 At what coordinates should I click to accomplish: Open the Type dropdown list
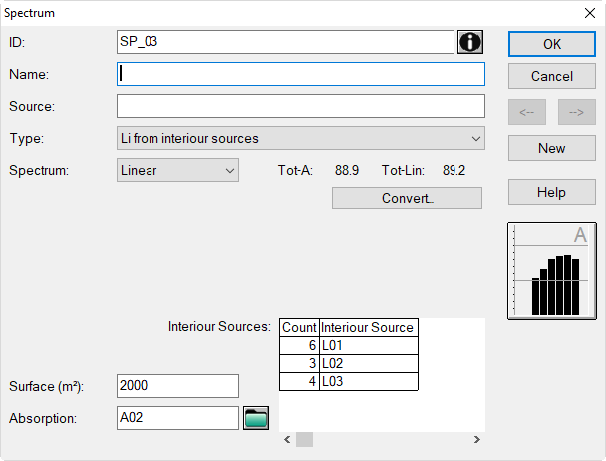(x=301, y=138)
